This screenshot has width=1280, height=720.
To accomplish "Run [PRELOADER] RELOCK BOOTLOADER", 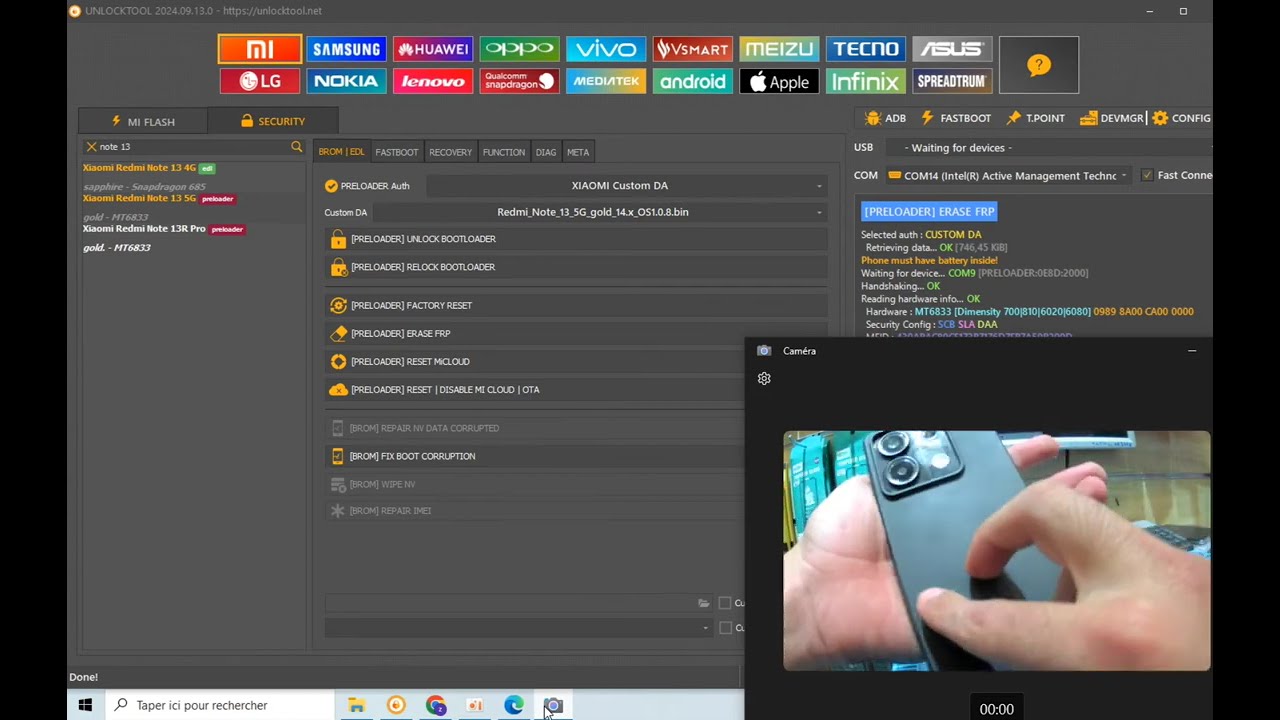I will coord(576,267).
